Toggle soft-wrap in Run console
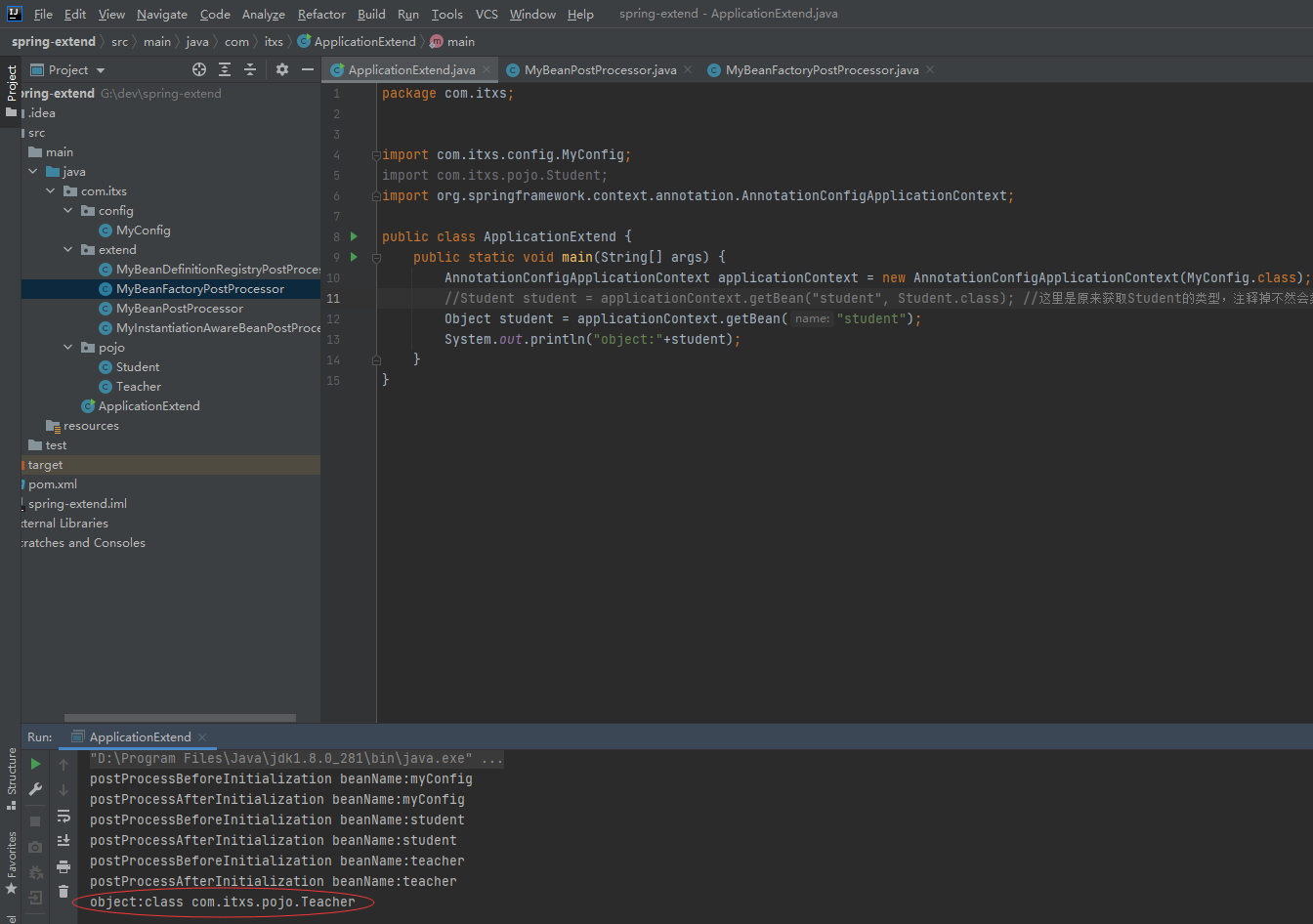Screen dimensions: 1313x924 (x=64, y=816)
